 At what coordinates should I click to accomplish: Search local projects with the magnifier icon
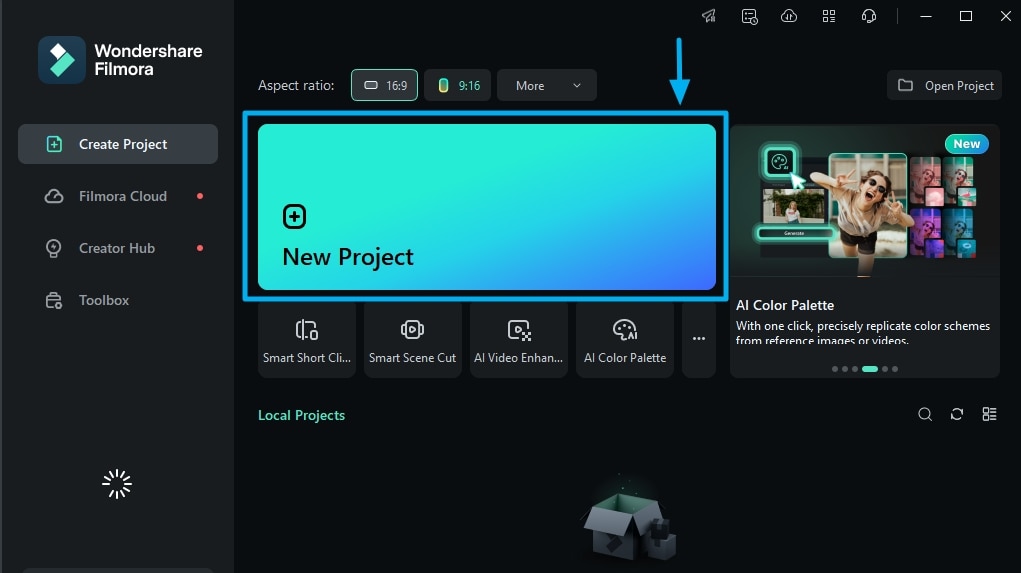coord(925,414)
